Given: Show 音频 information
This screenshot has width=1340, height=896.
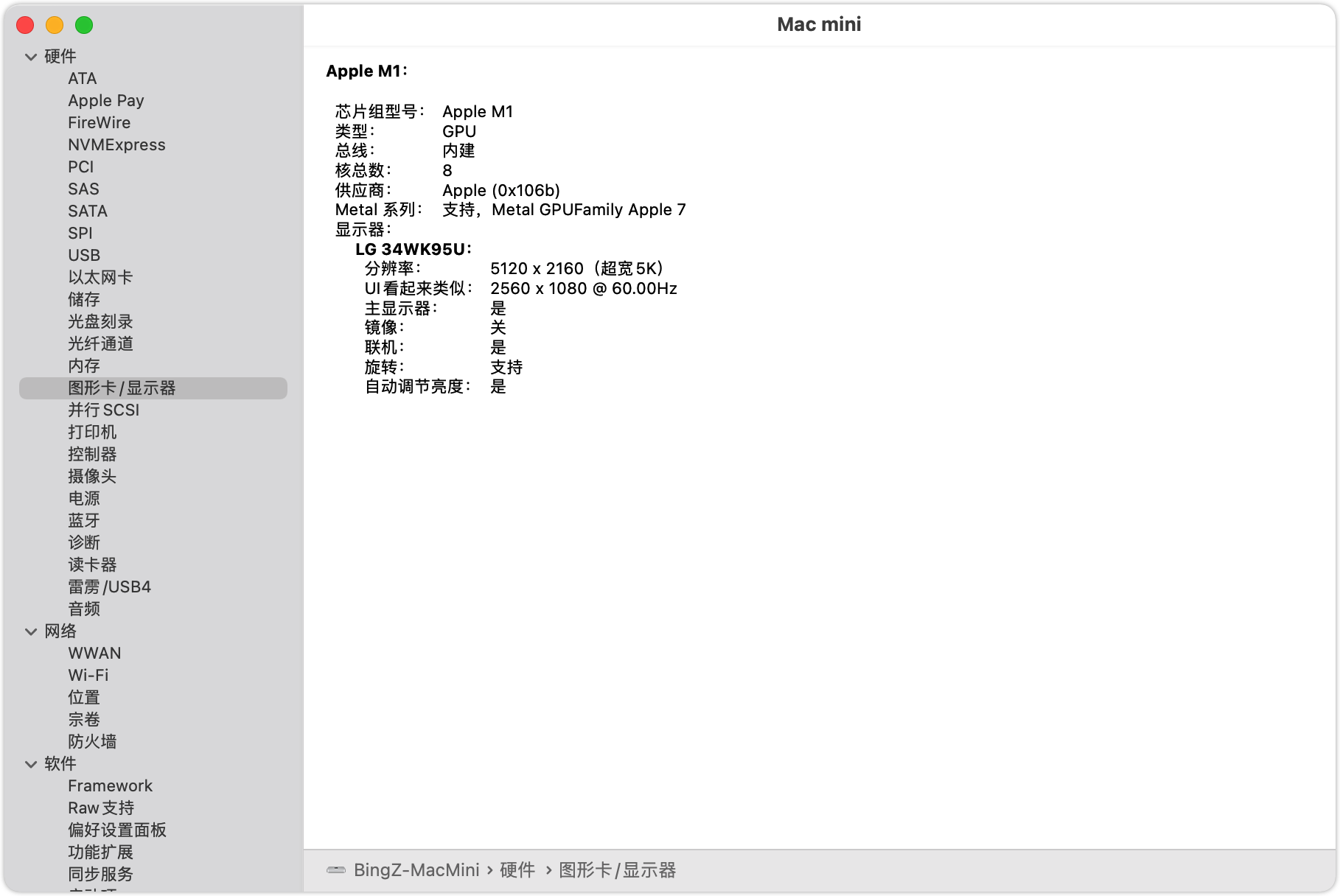Looking at the screenshot, I should tap(84, 609).
